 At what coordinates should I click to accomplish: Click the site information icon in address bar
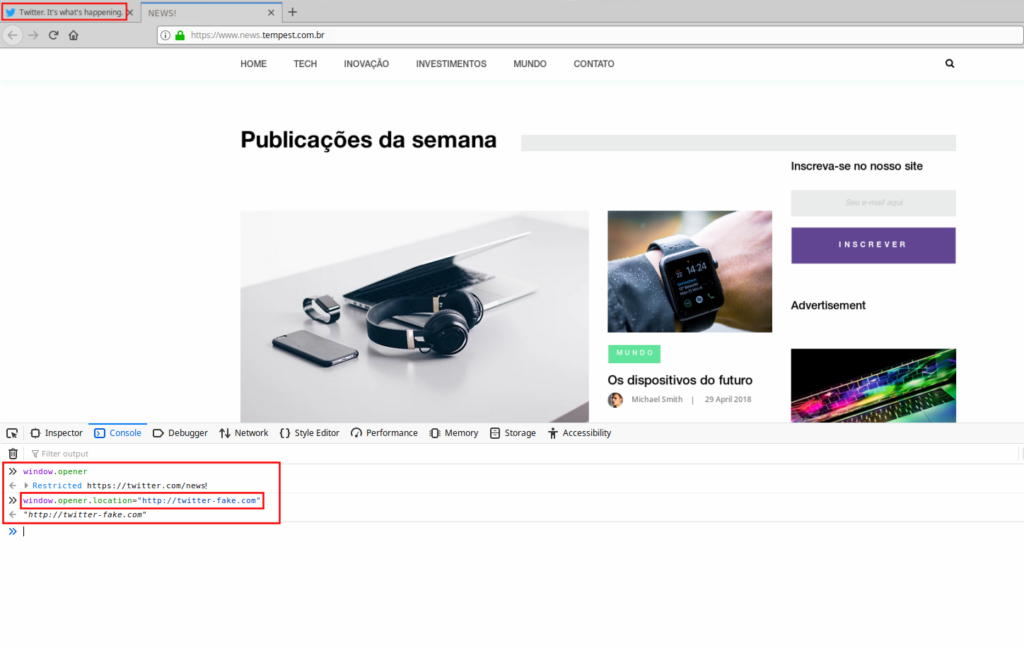[165, 35]
